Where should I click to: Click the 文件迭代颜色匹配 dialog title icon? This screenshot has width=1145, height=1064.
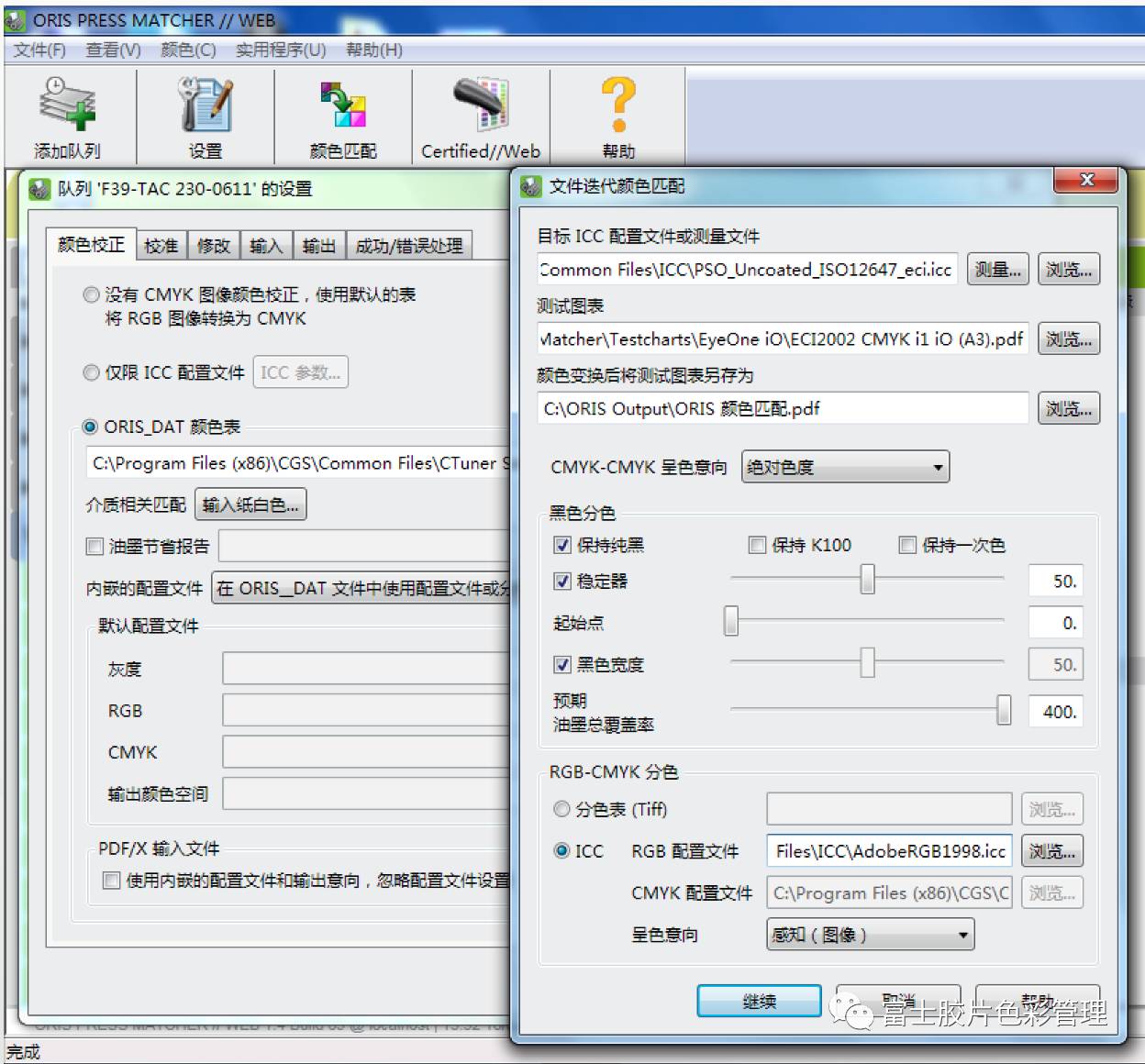[x=531, y=186]
